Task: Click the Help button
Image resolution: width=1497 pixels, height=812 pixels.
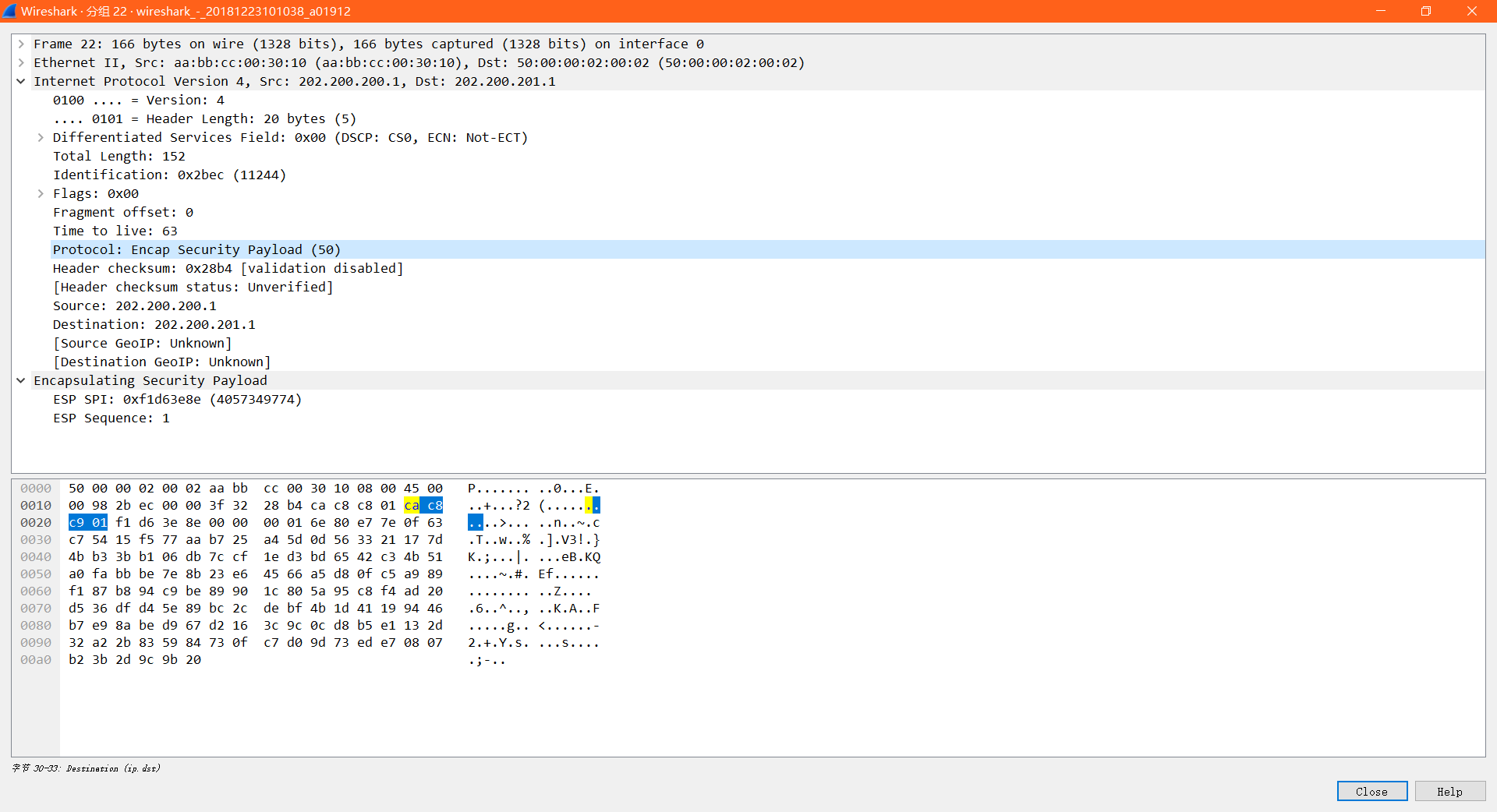Action: [x=1449, y=792]
